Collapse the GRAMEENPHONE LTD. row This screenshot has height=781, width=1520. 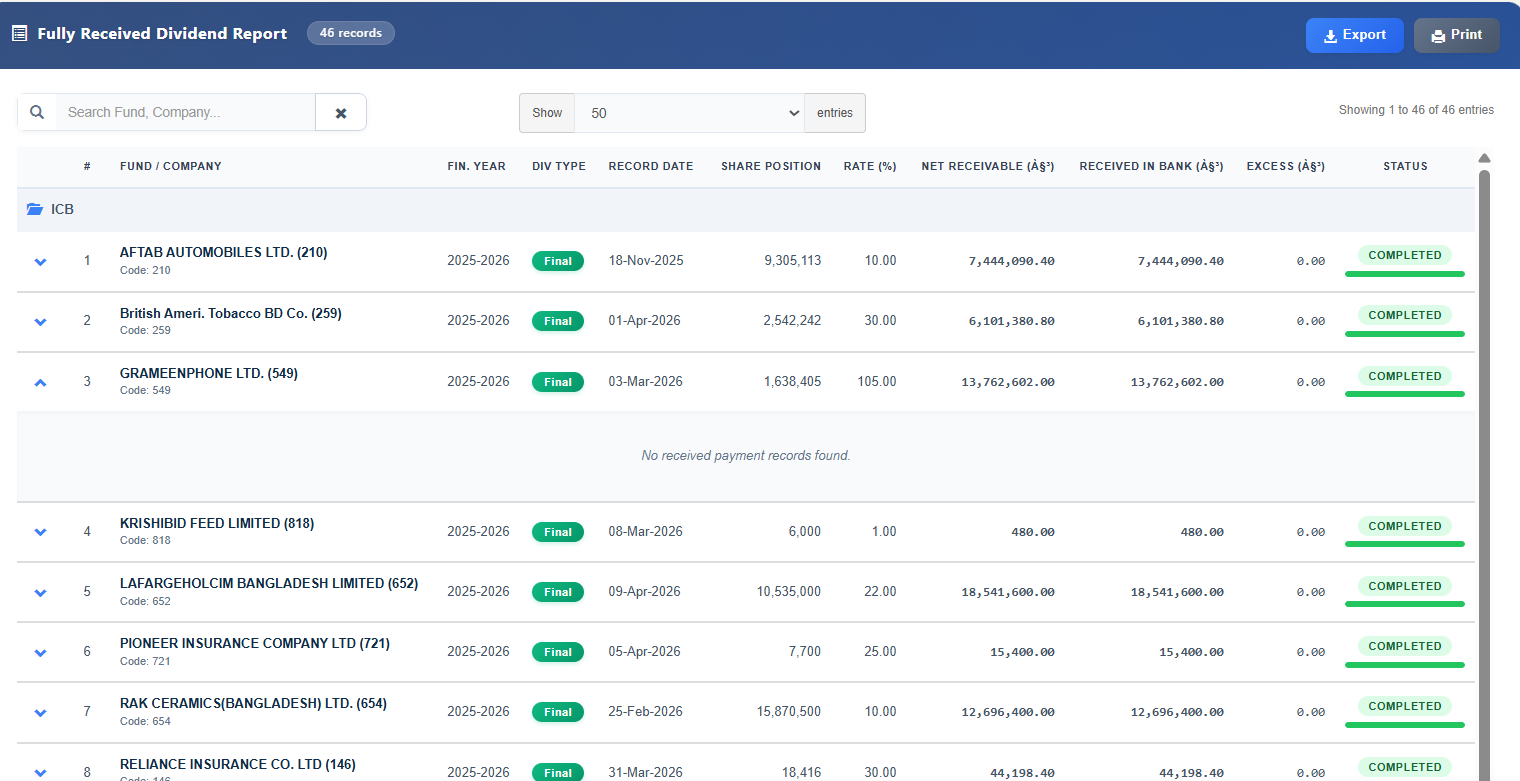point(41,382)
